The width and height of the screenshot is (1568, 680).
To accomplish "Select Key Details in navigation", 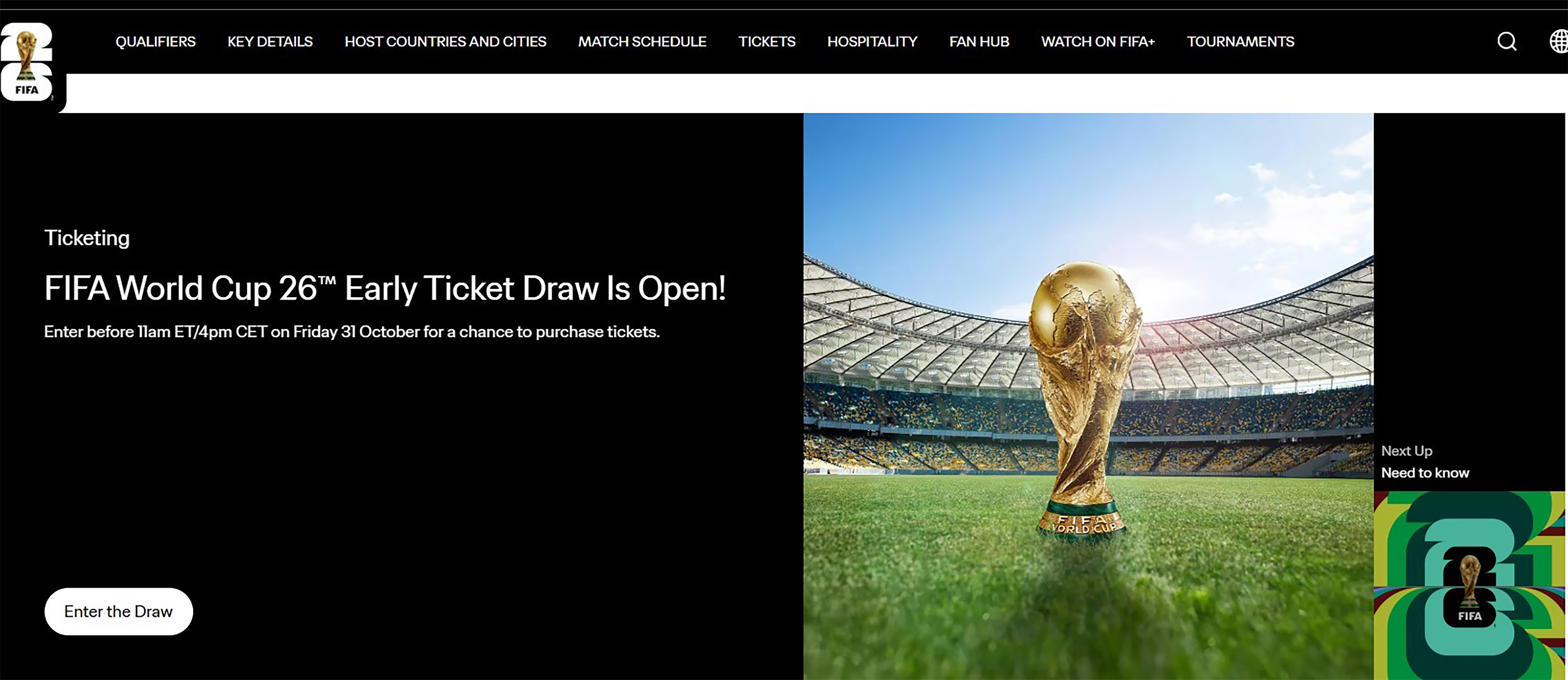I will pos(270,41).
